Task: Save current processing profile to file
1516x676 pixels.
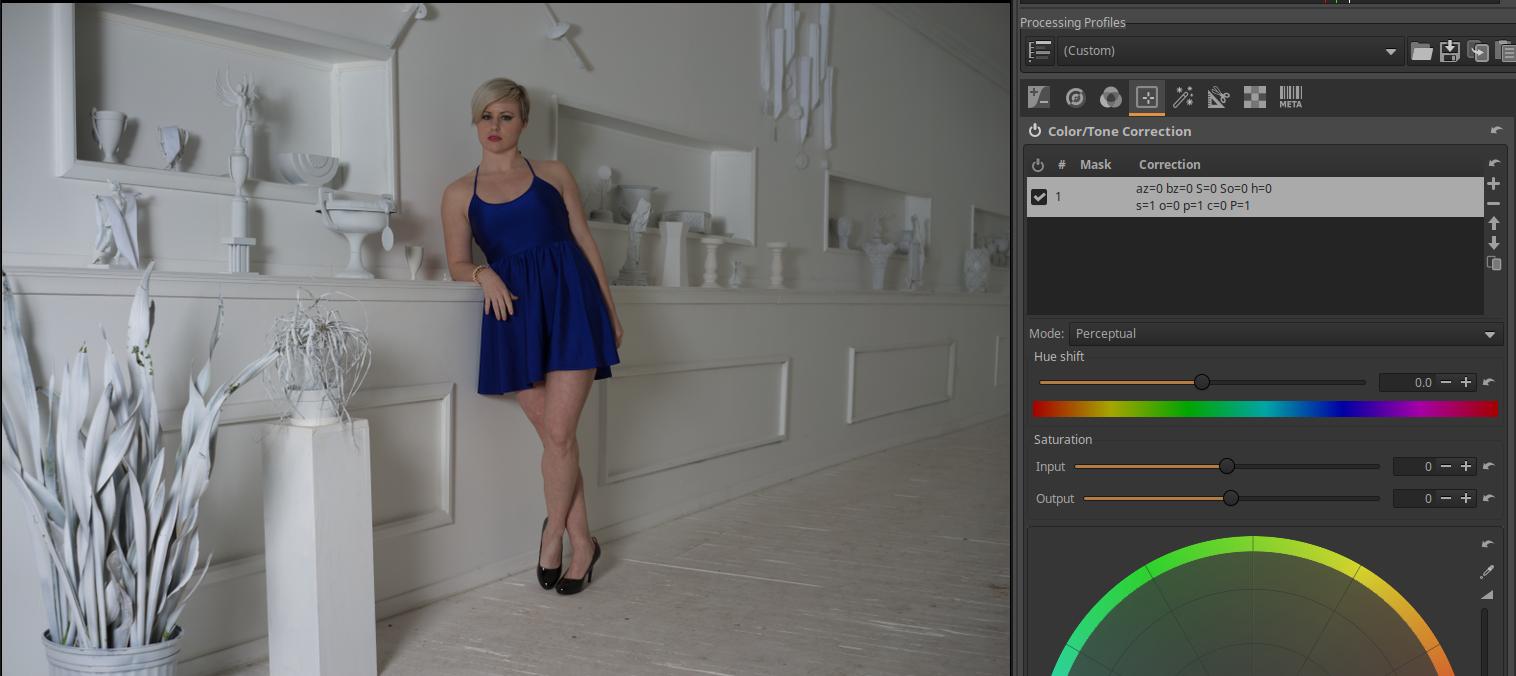Action: [1449, 51]
